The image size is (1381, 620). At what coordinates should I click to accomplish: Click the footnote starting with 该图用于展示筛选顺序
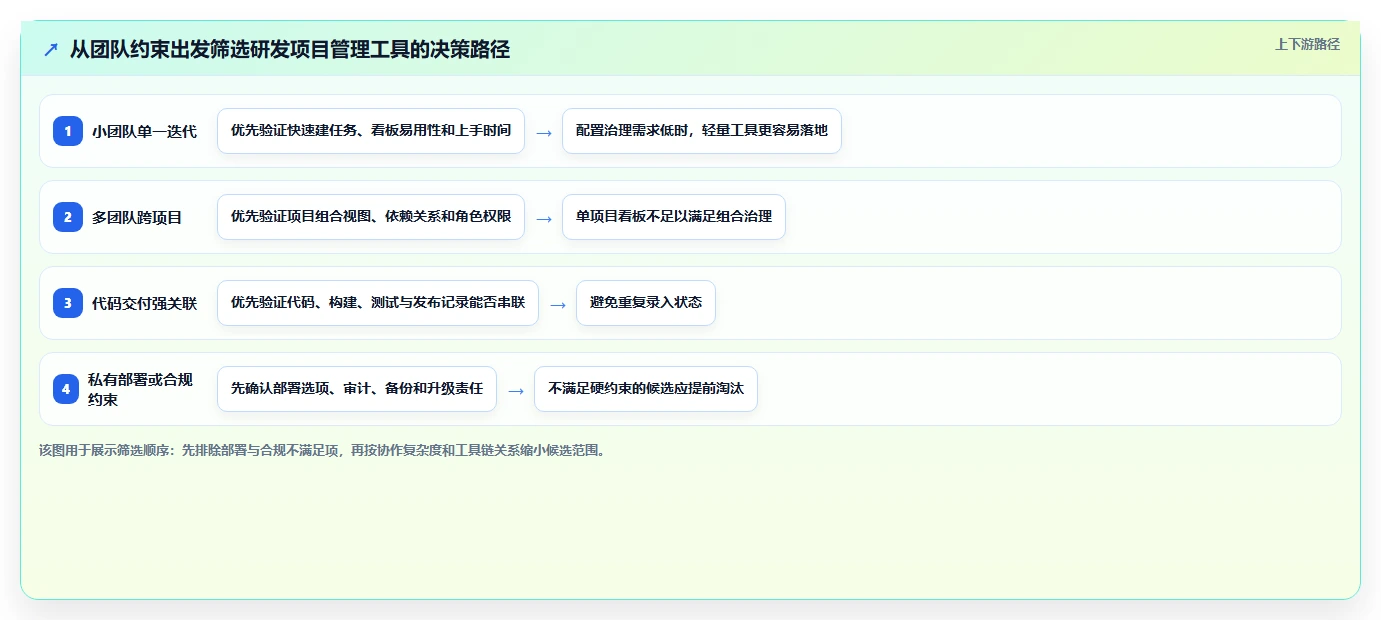click(x=322, y=450)
